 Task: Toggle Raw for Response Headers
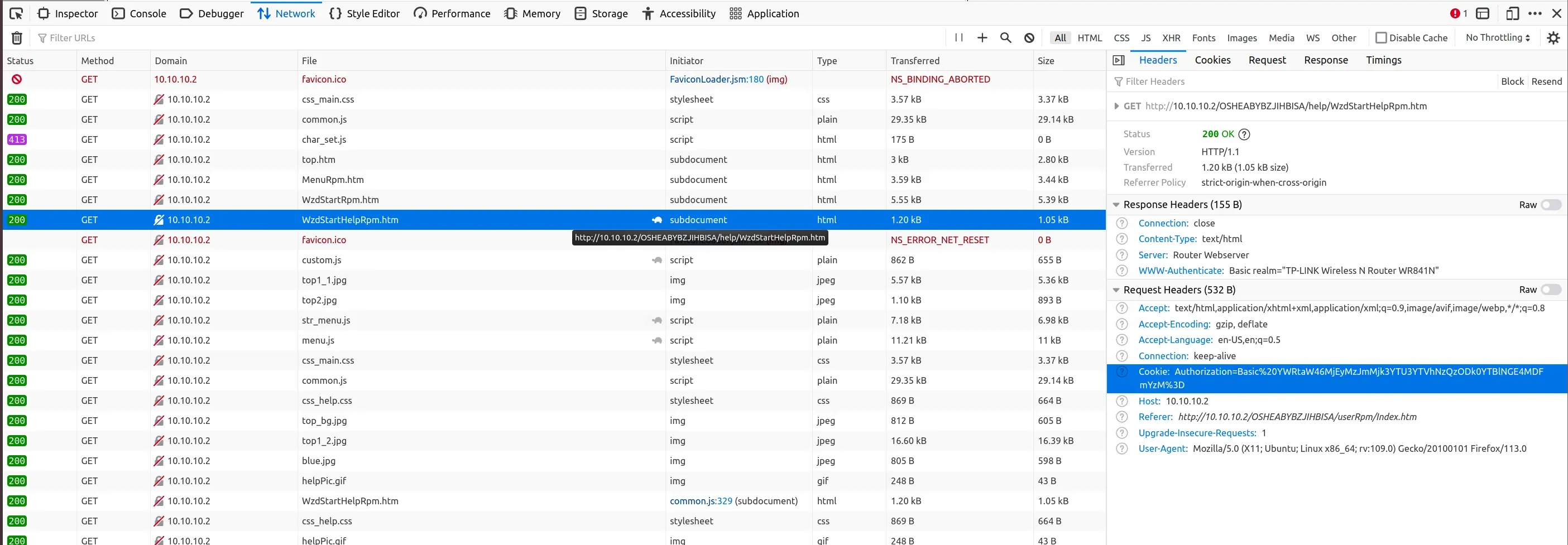(x=1550, y=205)
